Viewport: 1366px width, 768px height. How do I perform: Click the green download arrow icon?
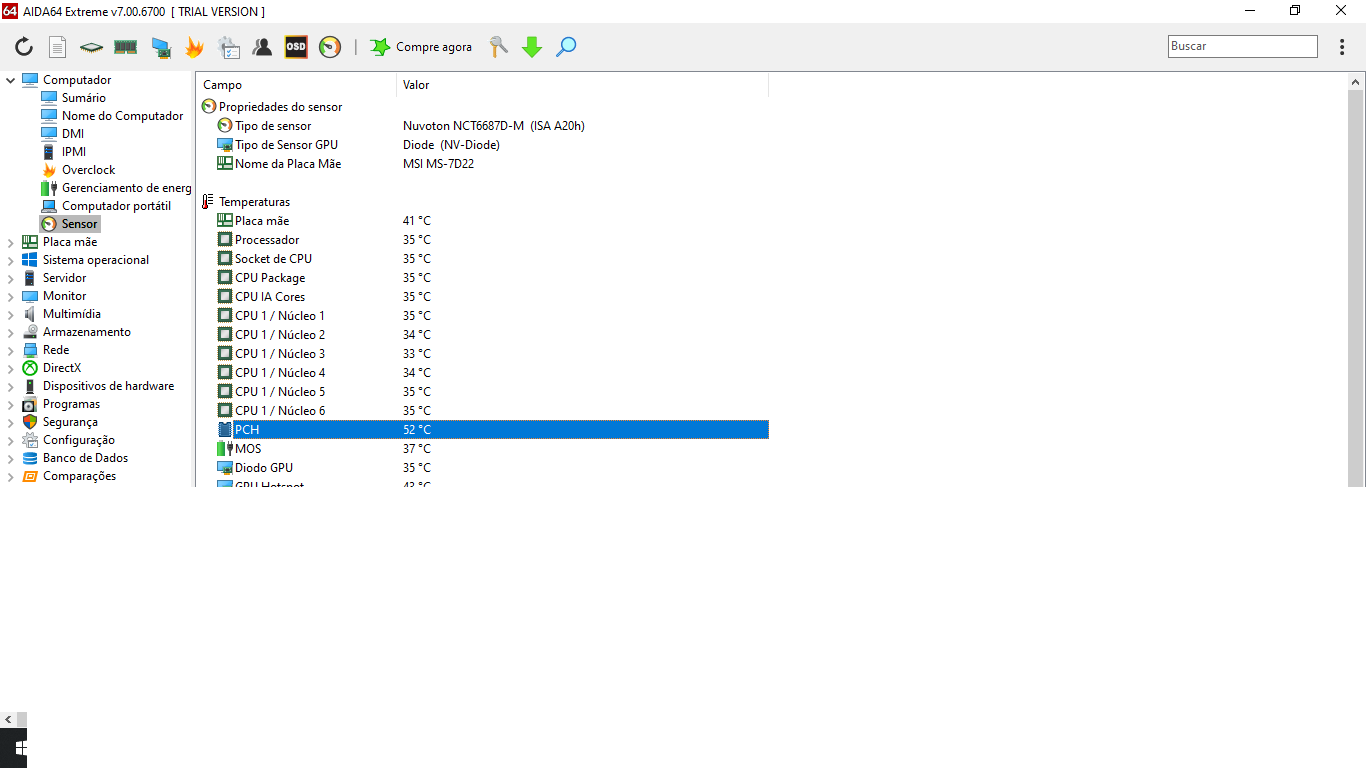point(532,47)
